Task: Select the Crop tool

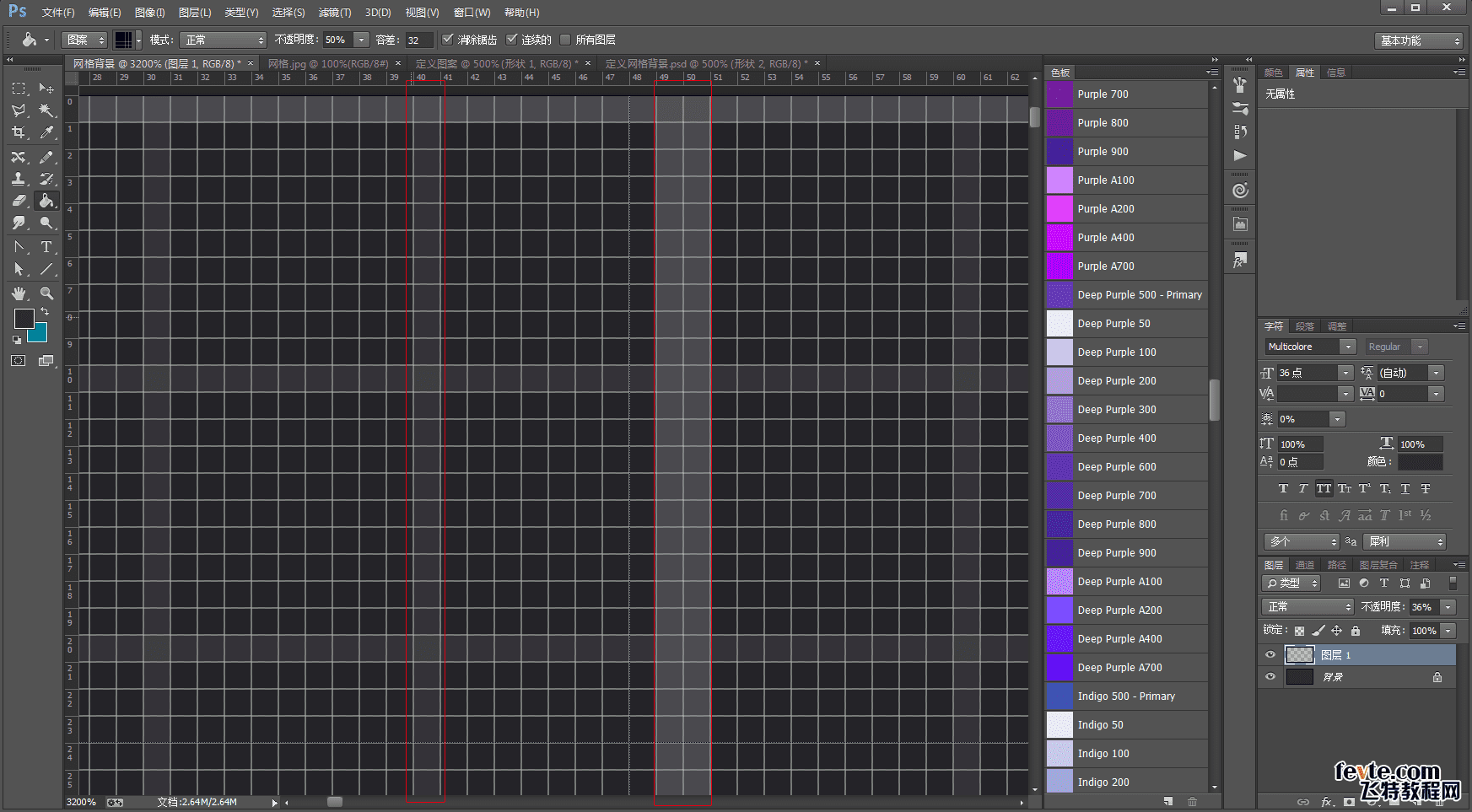Action: pos(19,132)
